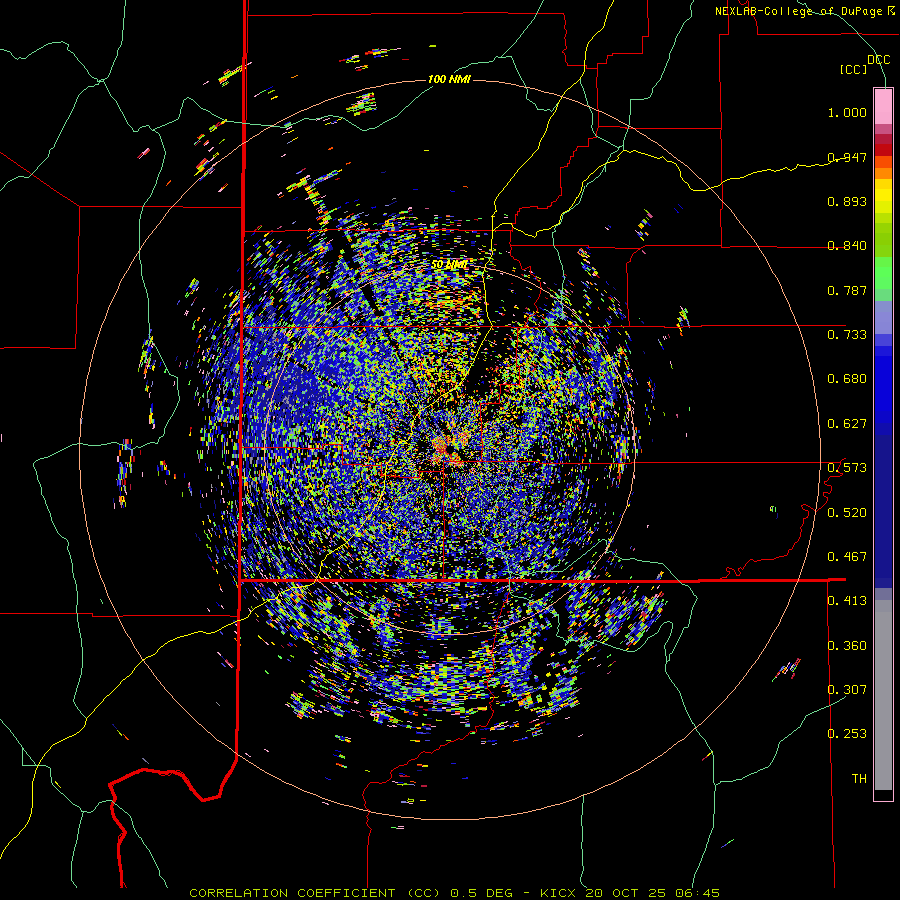Click the 0.360 legend value
900x900 pixels.
click(x=847, y=646)
